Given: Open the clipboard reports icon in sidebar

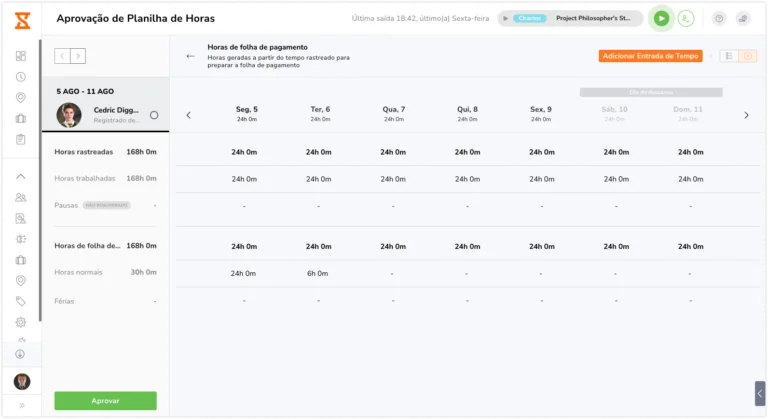Looking at the screenshot, I should click(21, 140).
